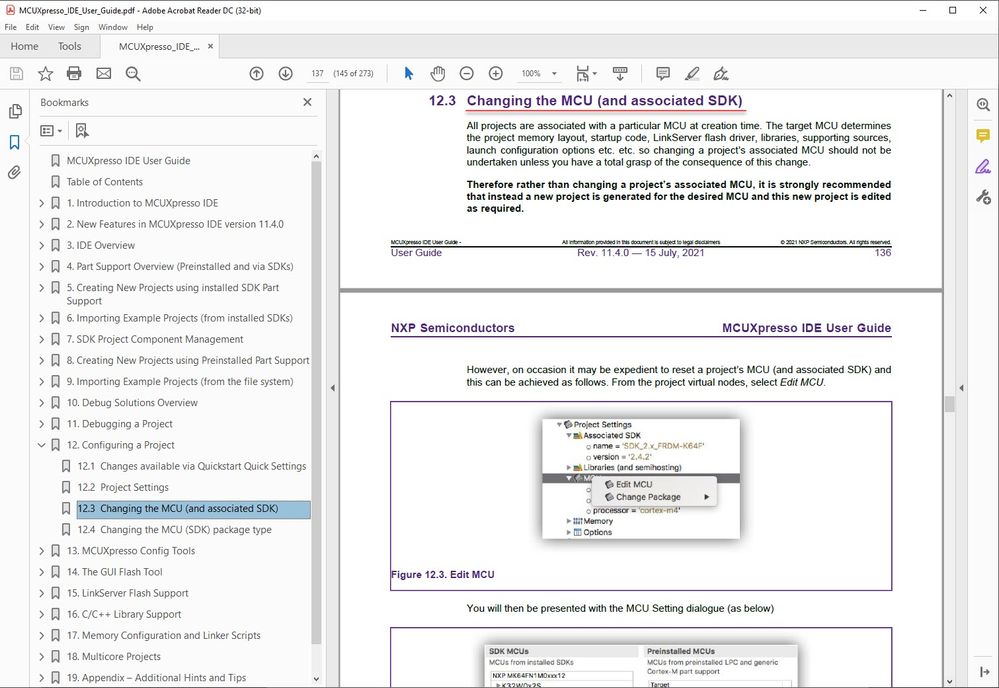Collapse 12. Configuring a Project bookmark
The width and height of the screenshot is (999, 688).
(x=41, y=445)
